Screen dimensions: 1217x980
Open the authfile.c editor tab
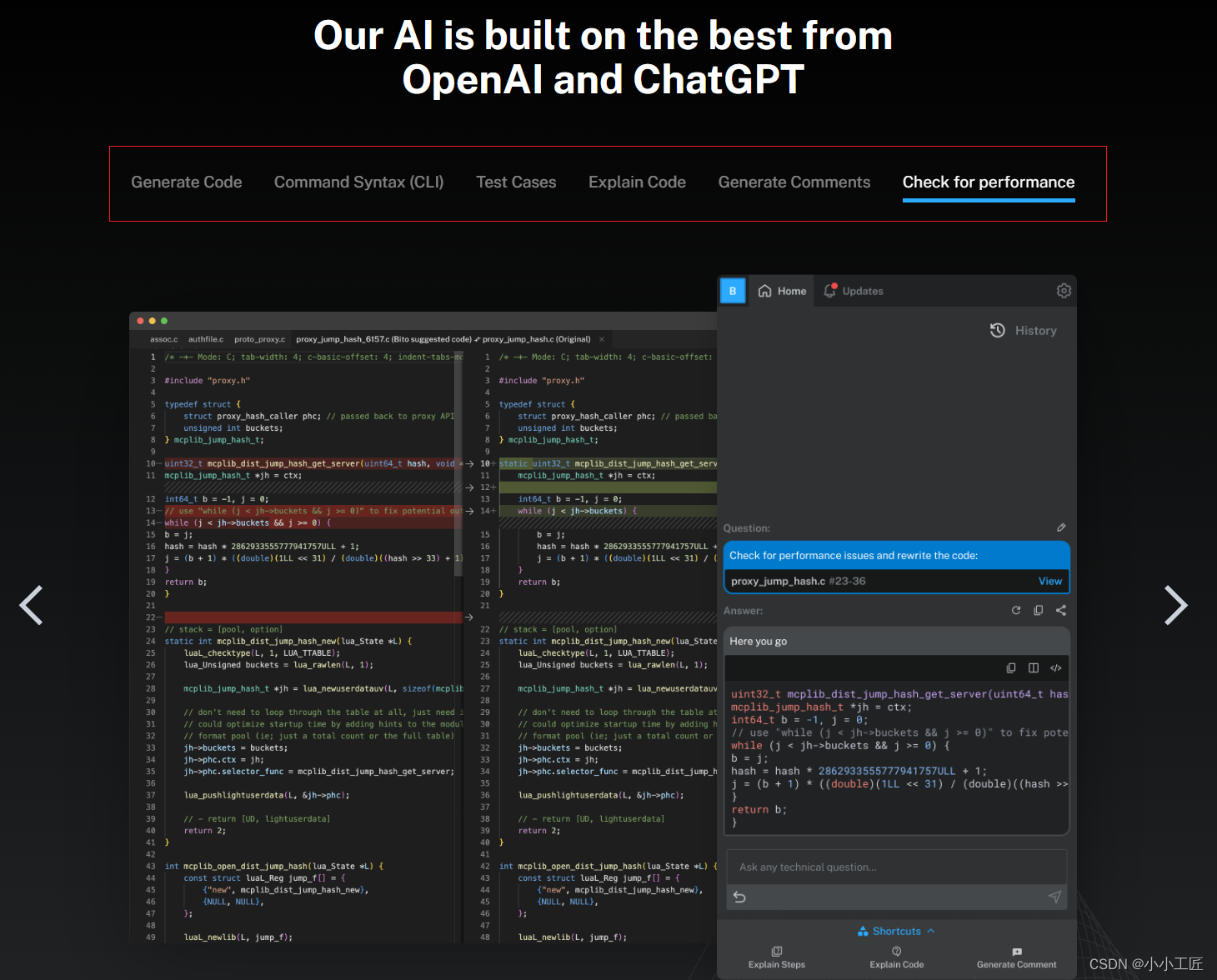206,339
